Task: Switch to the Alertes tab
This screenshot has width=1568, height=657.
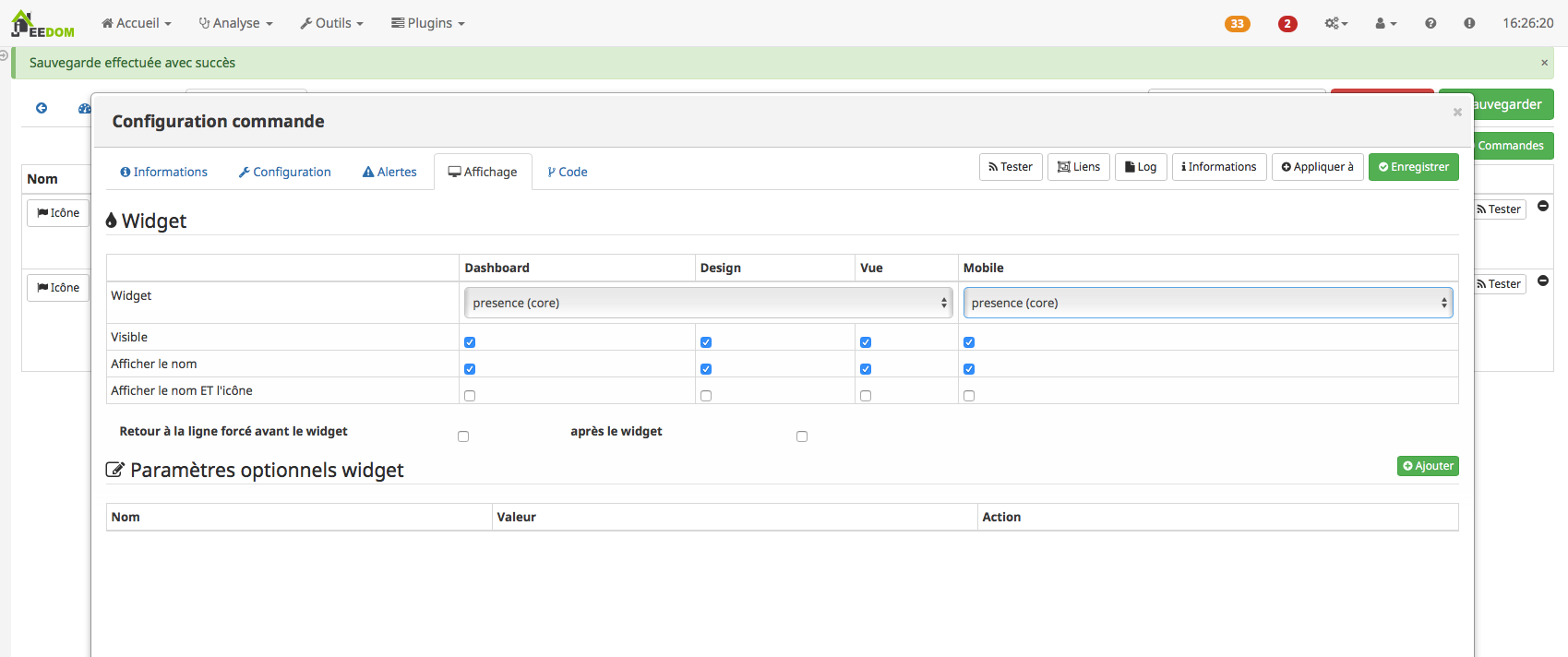Action: click(389, 172)
